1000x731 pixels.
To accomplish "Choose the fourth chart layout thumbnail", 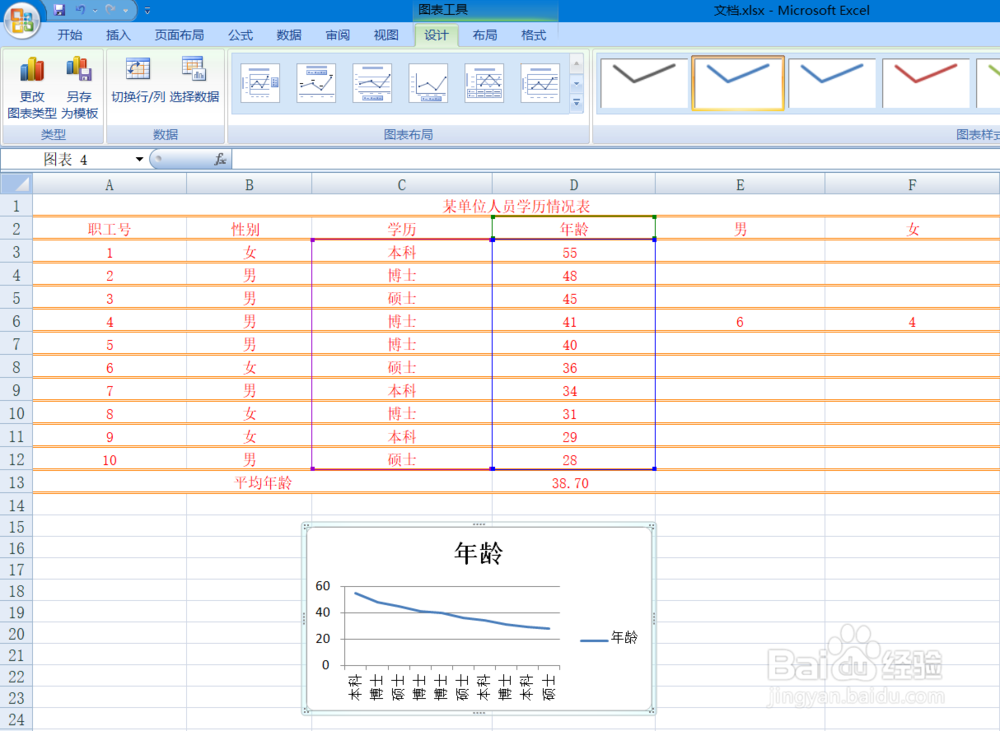I will pos(428,83).
